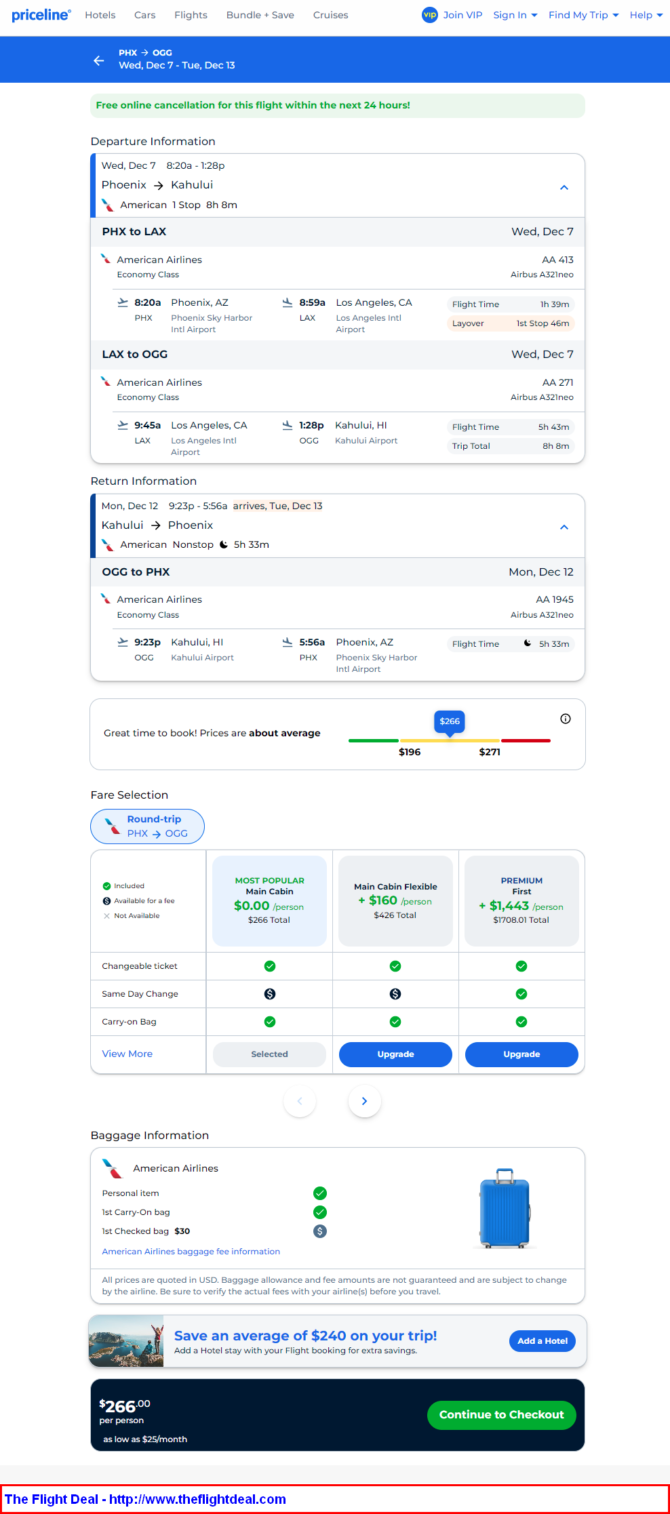Click American Airlines logo in the PHX to LAX segment
The height and width of the screenshot is (1514, 670).
106,259
